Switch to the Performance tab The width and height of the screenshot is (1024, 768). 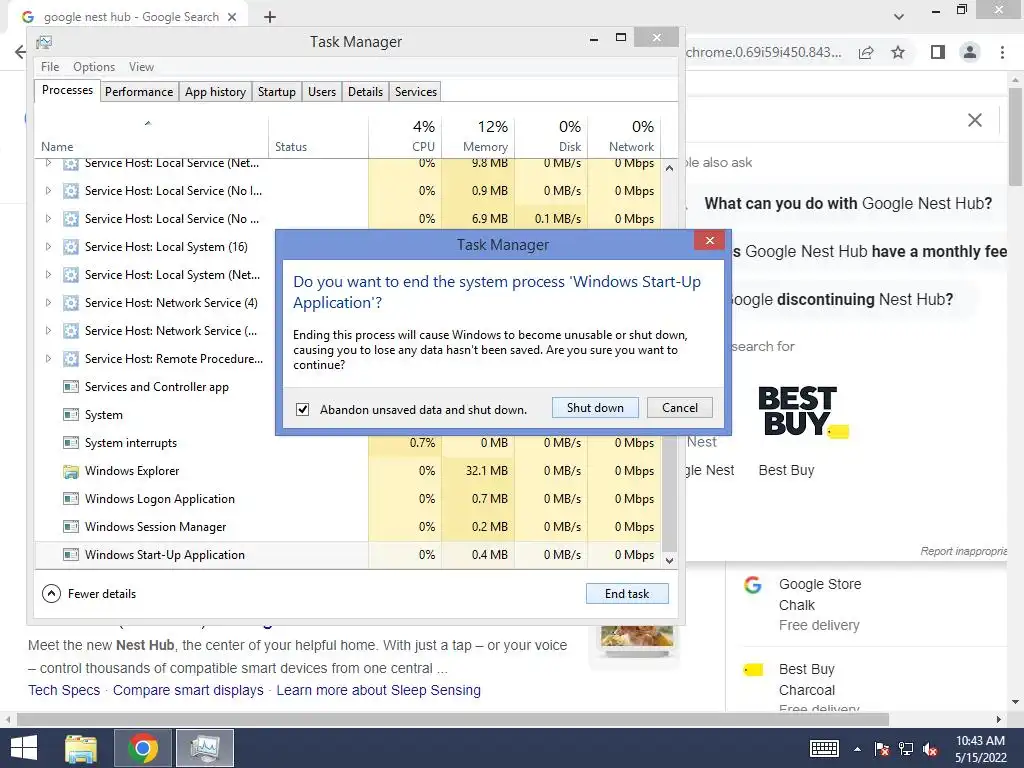click(x=139, y=91)
